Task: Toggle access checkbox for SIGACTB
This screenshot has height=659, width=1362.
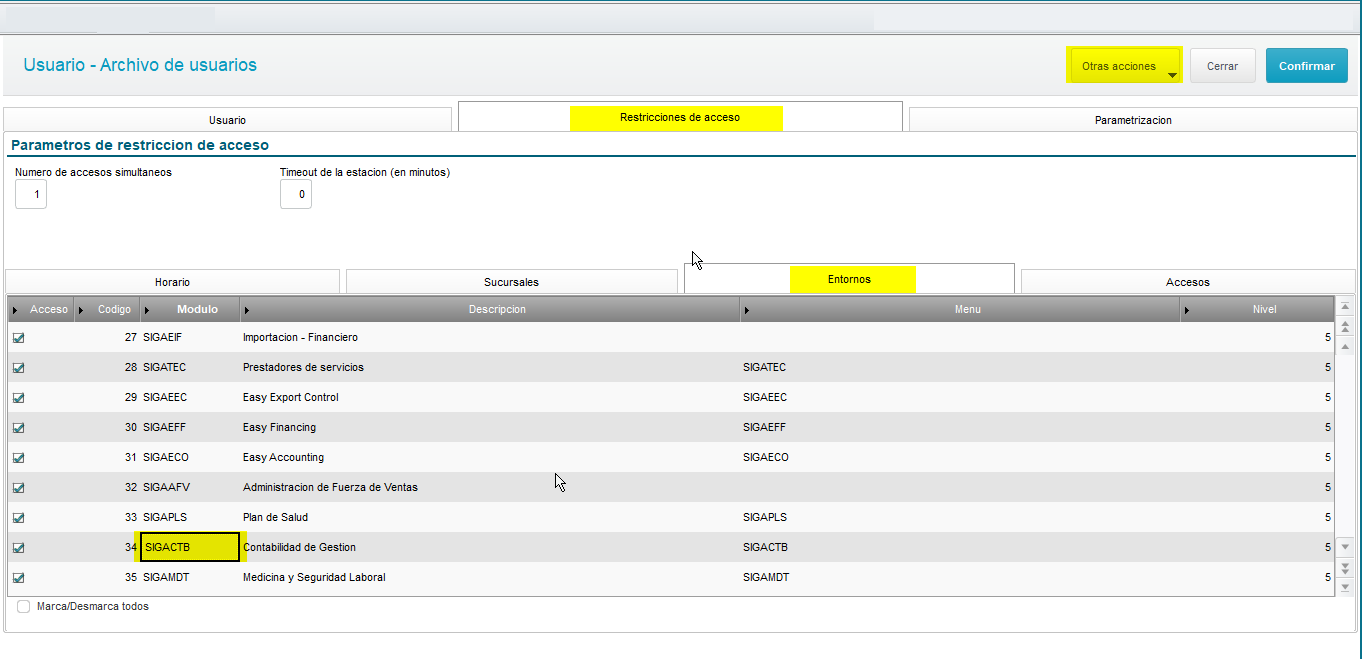Action: 18,548
